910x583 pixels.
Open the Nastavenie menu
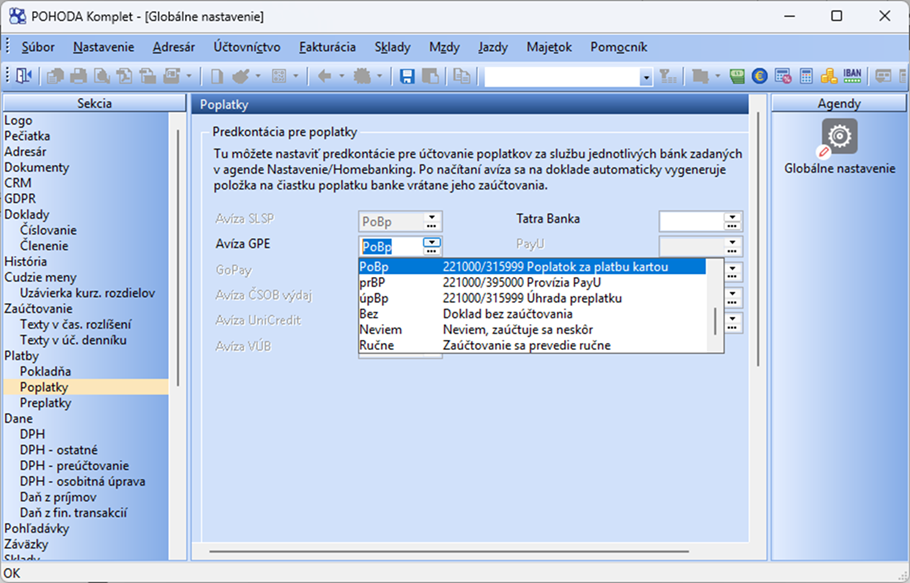coord(103,47)
